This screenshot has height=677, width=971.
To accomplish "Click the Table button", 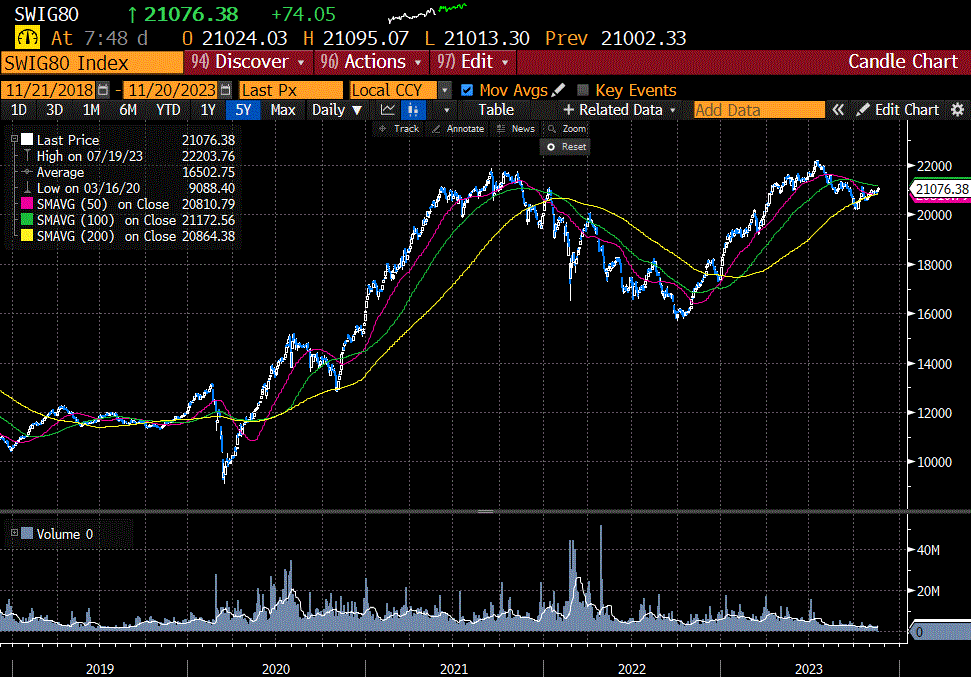I will (496, 110).
